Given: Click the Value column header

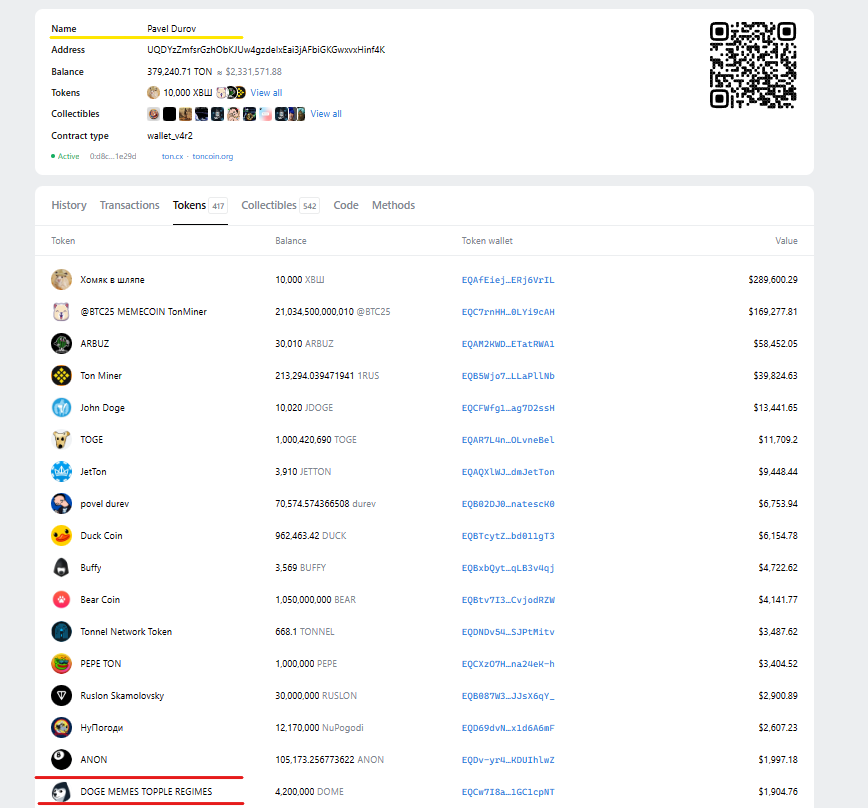Looking at the screenshot, I should point(786,241).
